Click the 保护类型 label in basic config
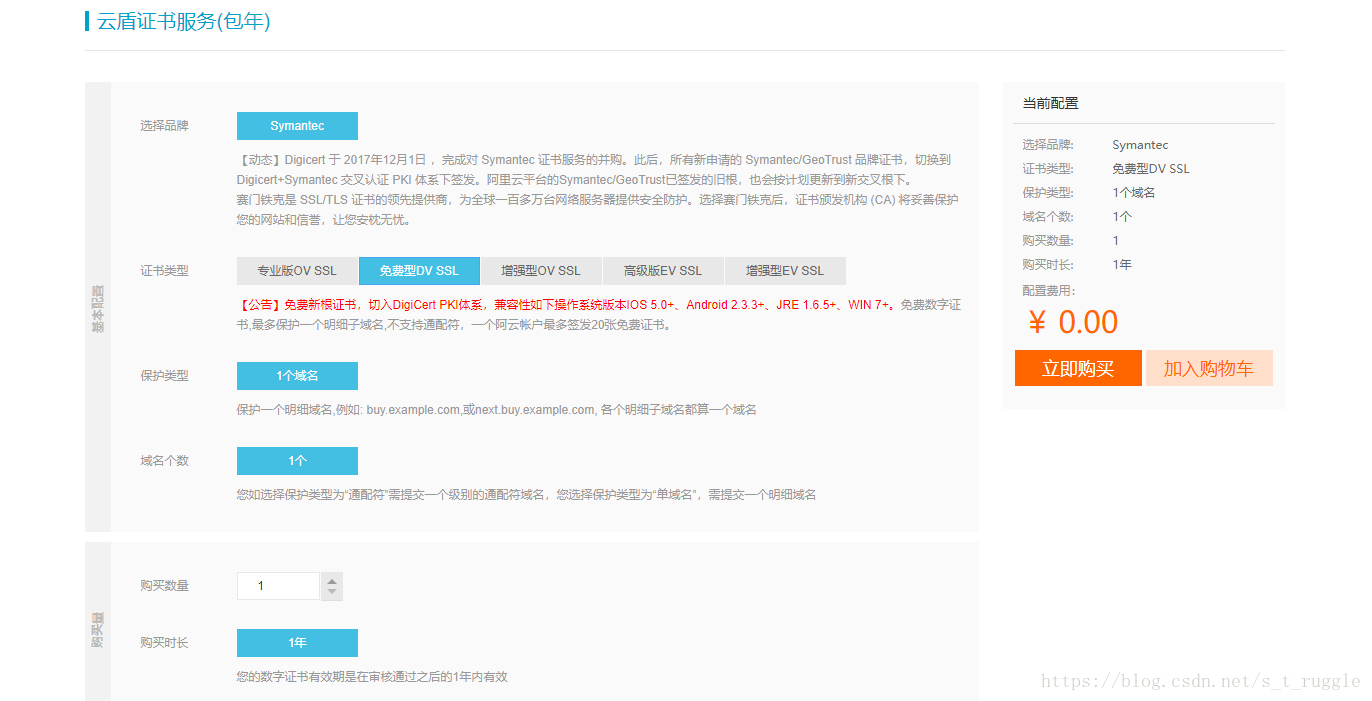 tap(164, 376)
